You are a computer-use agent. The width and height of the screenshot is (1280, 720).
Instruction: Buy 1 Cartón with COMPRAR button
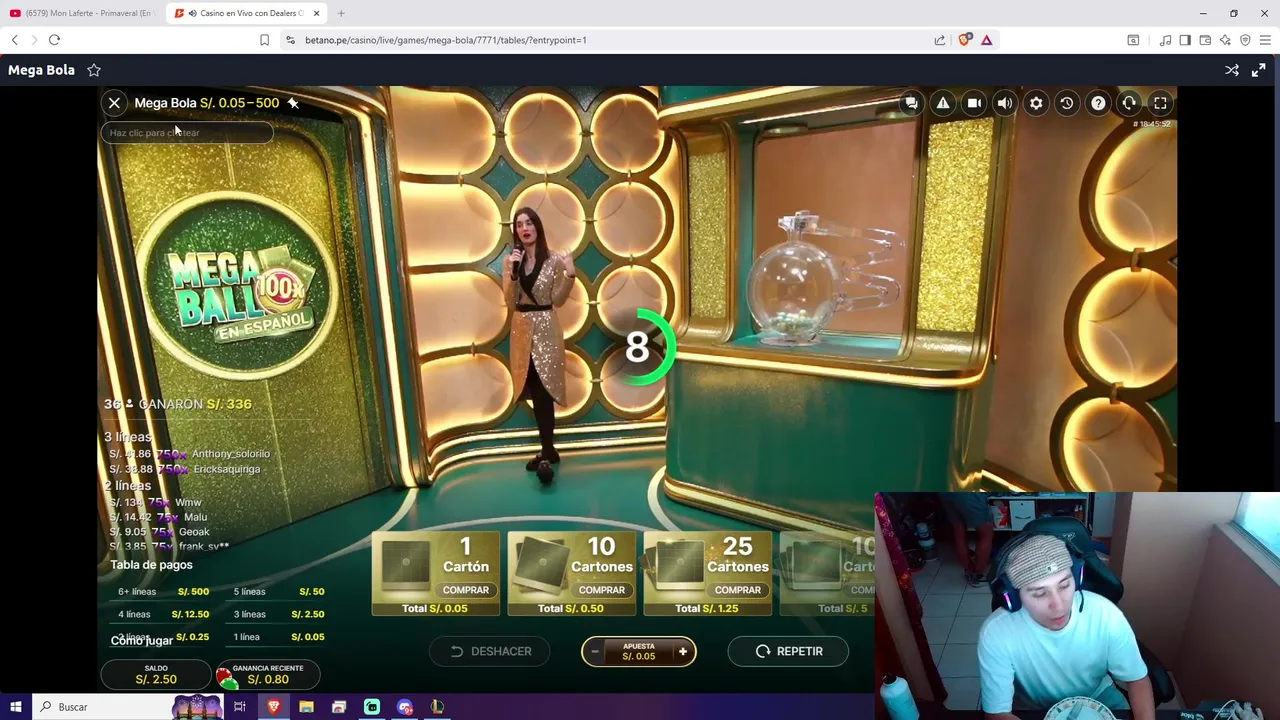pos(465,590)
